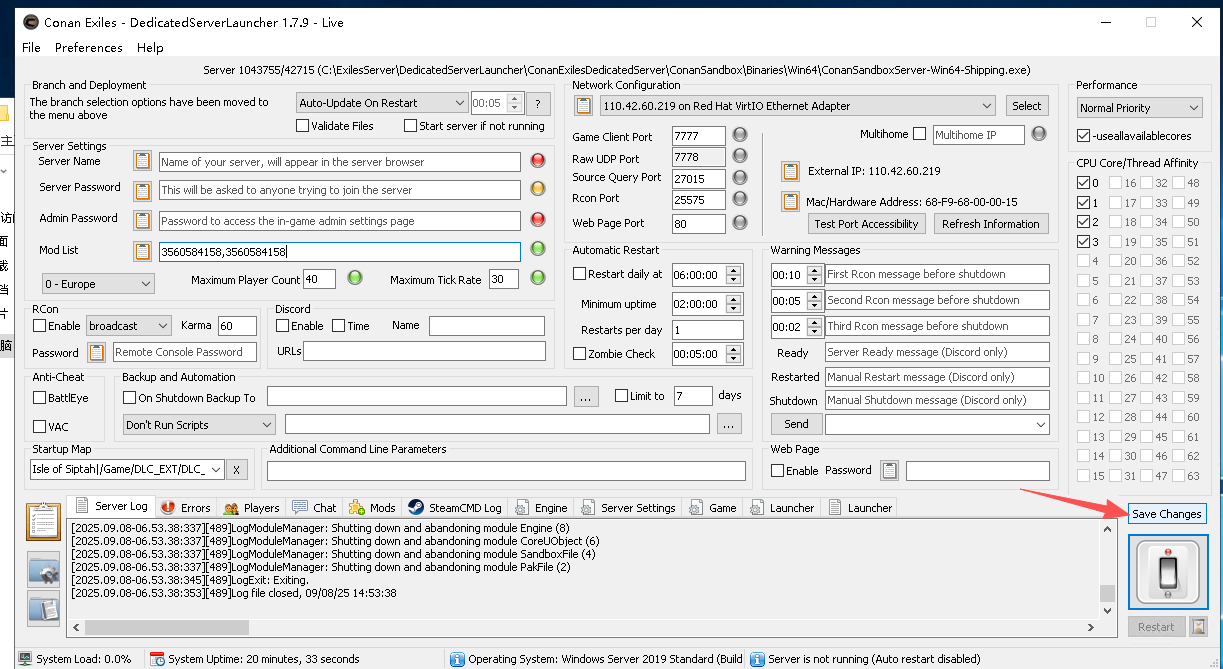This screenshot has width=1223, height=669.
Task: Enable RCon with its Enable checkbox
Action: tap(39, 326)
